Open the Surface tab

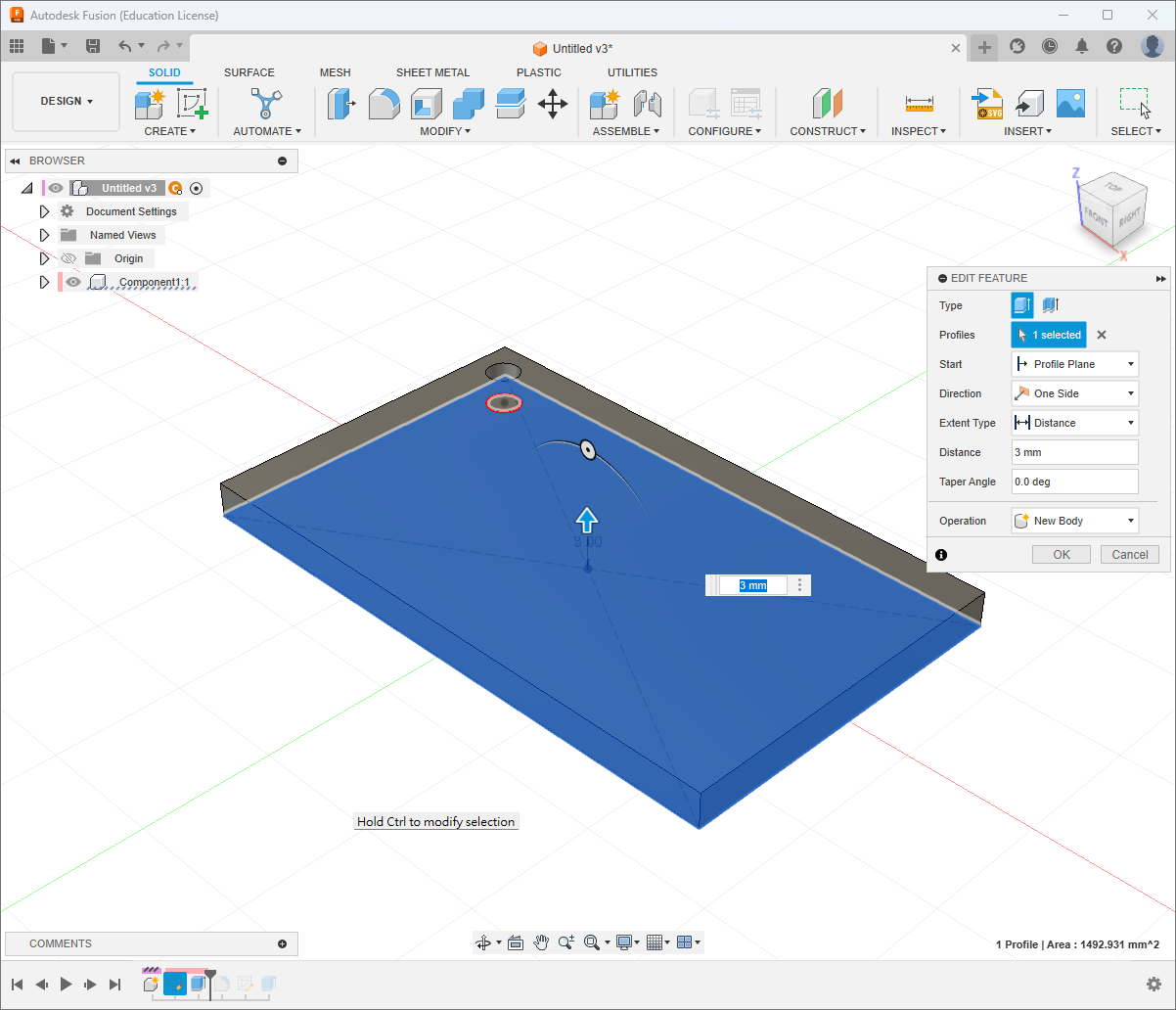pos(249,72)
